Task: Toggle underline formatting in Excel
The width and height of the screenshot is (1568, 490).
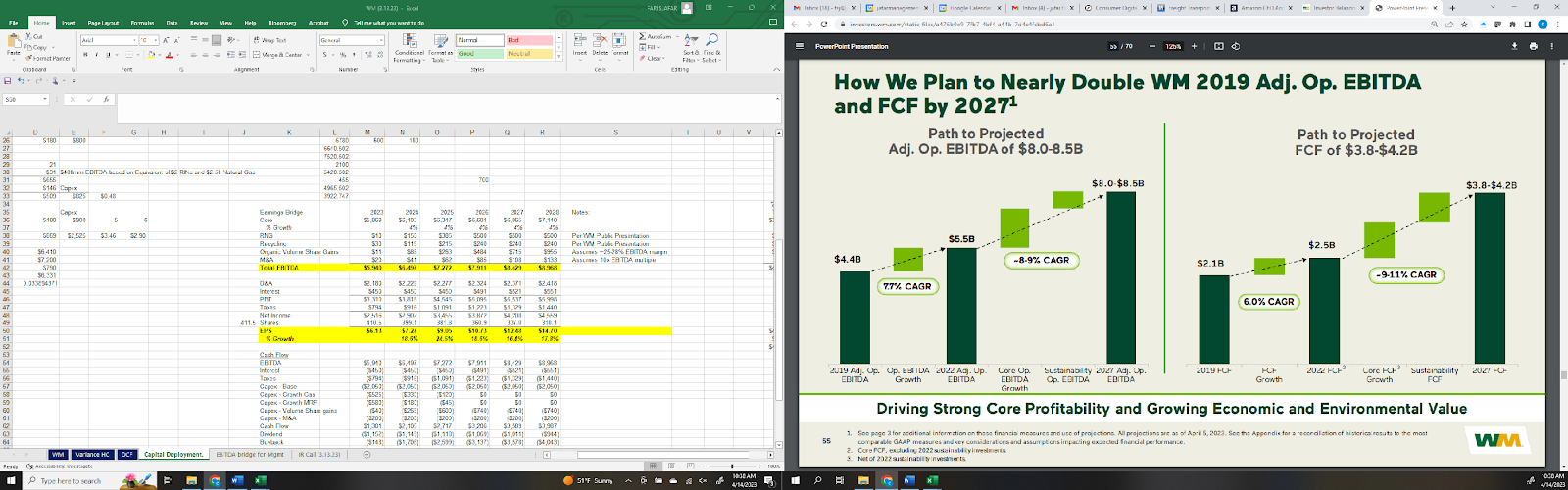Action: pos(107,55)
